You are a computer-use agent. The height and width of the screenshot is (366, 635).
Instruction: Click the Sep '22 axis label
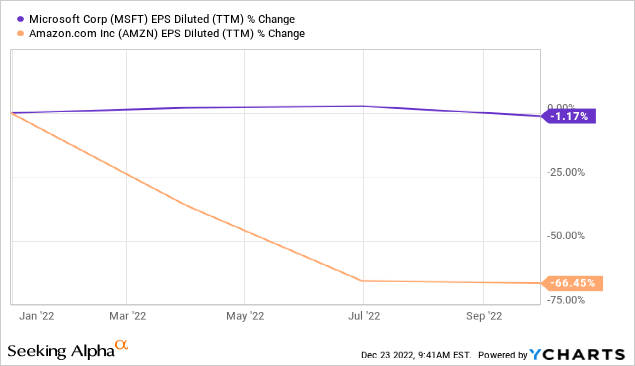coord(484,316)
